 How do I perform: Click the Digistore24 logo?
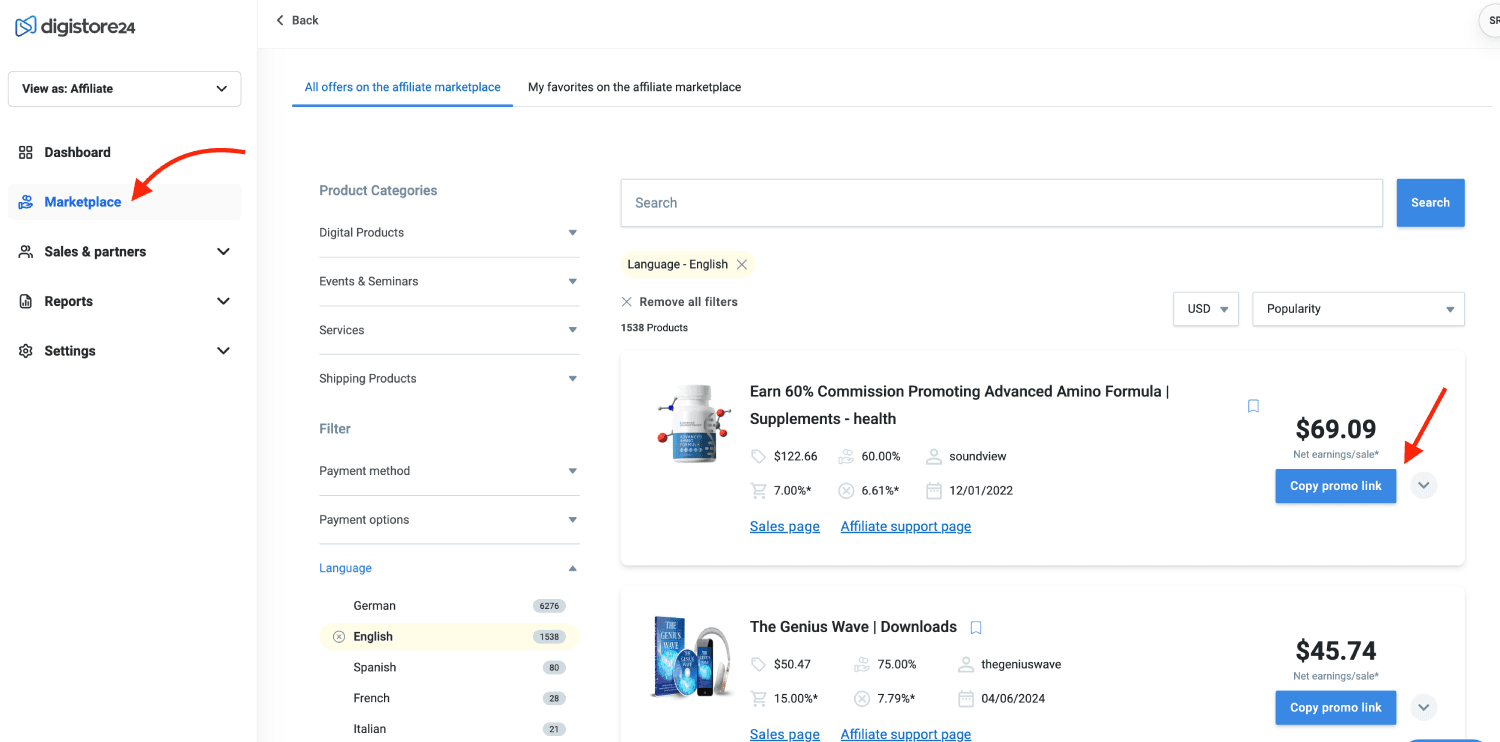pos(75,27)
